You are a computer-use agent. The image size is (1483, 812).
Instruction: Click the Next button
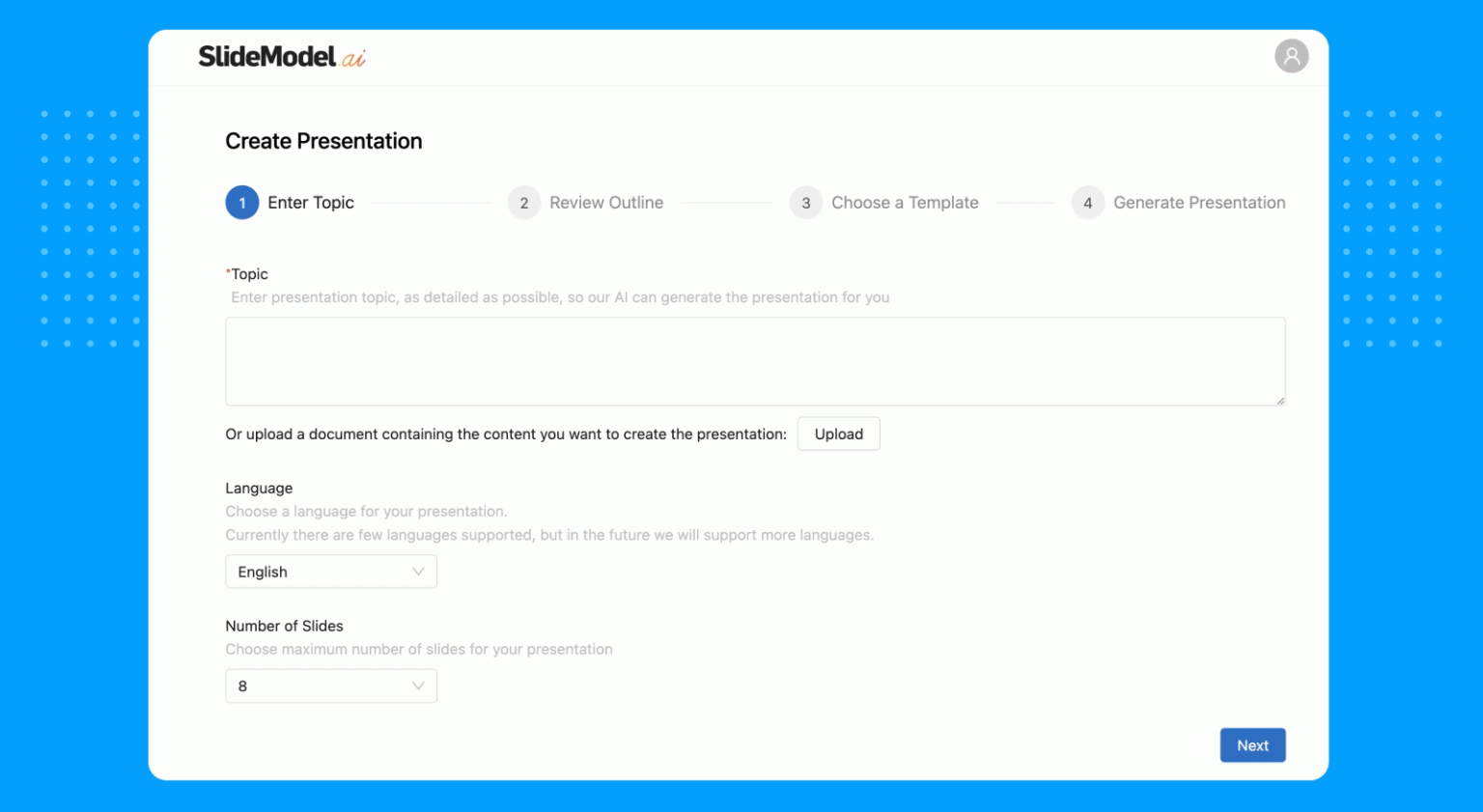click(1252, 744)
